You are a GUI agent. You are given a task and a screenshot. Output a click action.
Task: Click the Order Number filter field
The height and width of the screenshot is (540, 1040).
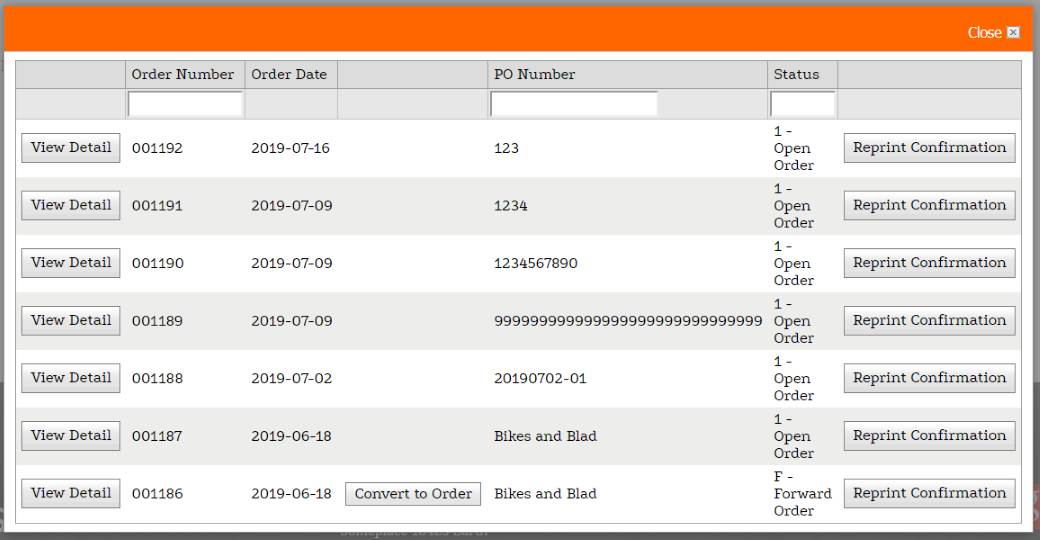[x=185, y=104]
